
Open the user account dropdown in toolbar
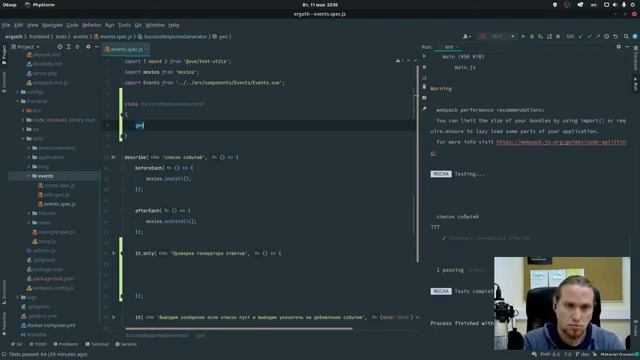(467, 36)
